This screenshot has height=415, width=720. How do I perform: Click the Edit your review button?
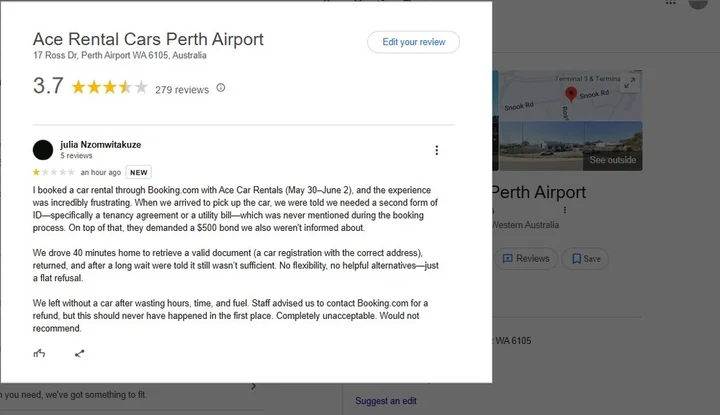(413, 41)
